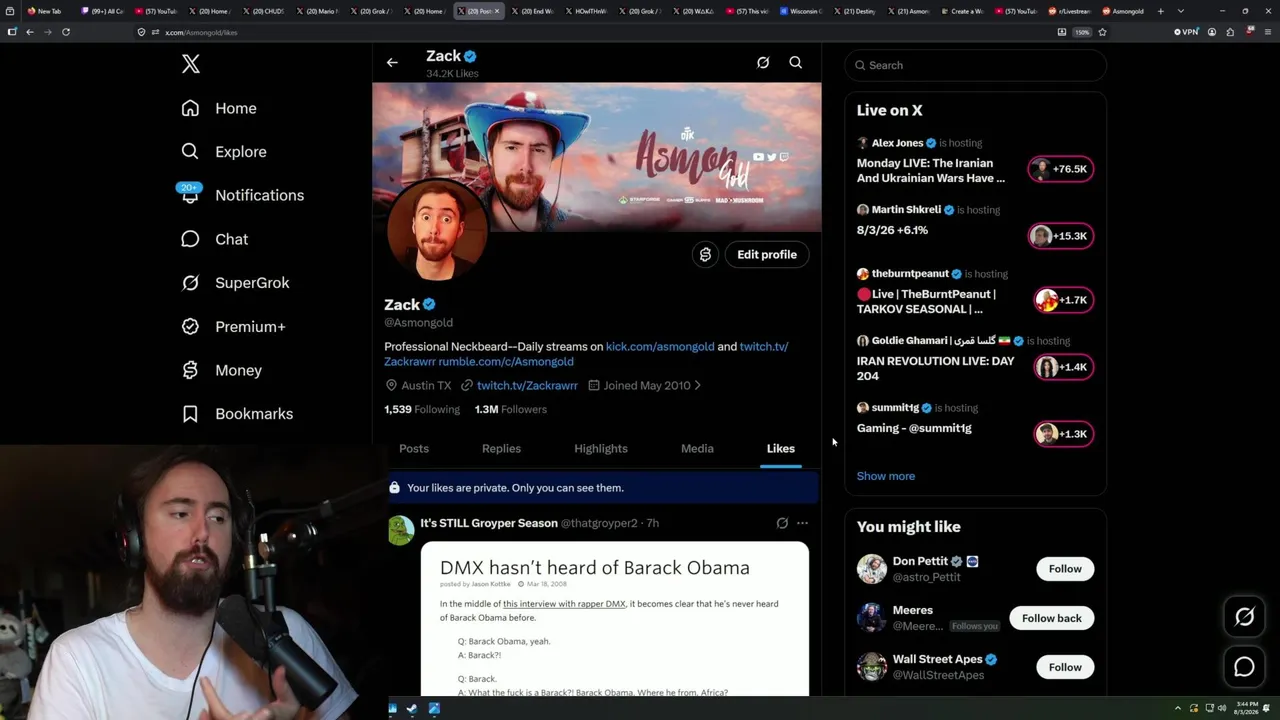
Task: Click the X logo in the sidebar
Action: (x=191, y=65)
